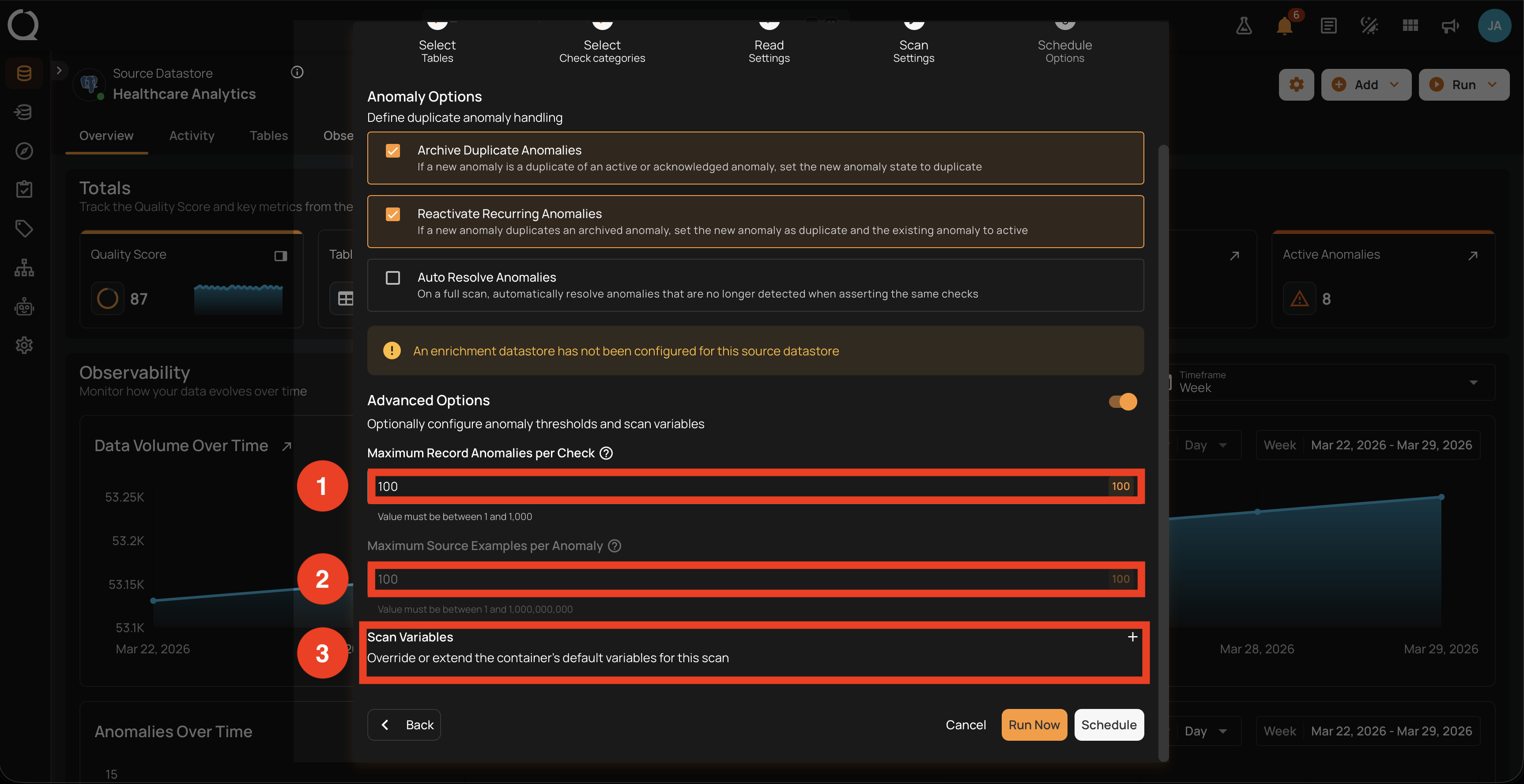Click the Qualytics logo at top left

point(23,25)
